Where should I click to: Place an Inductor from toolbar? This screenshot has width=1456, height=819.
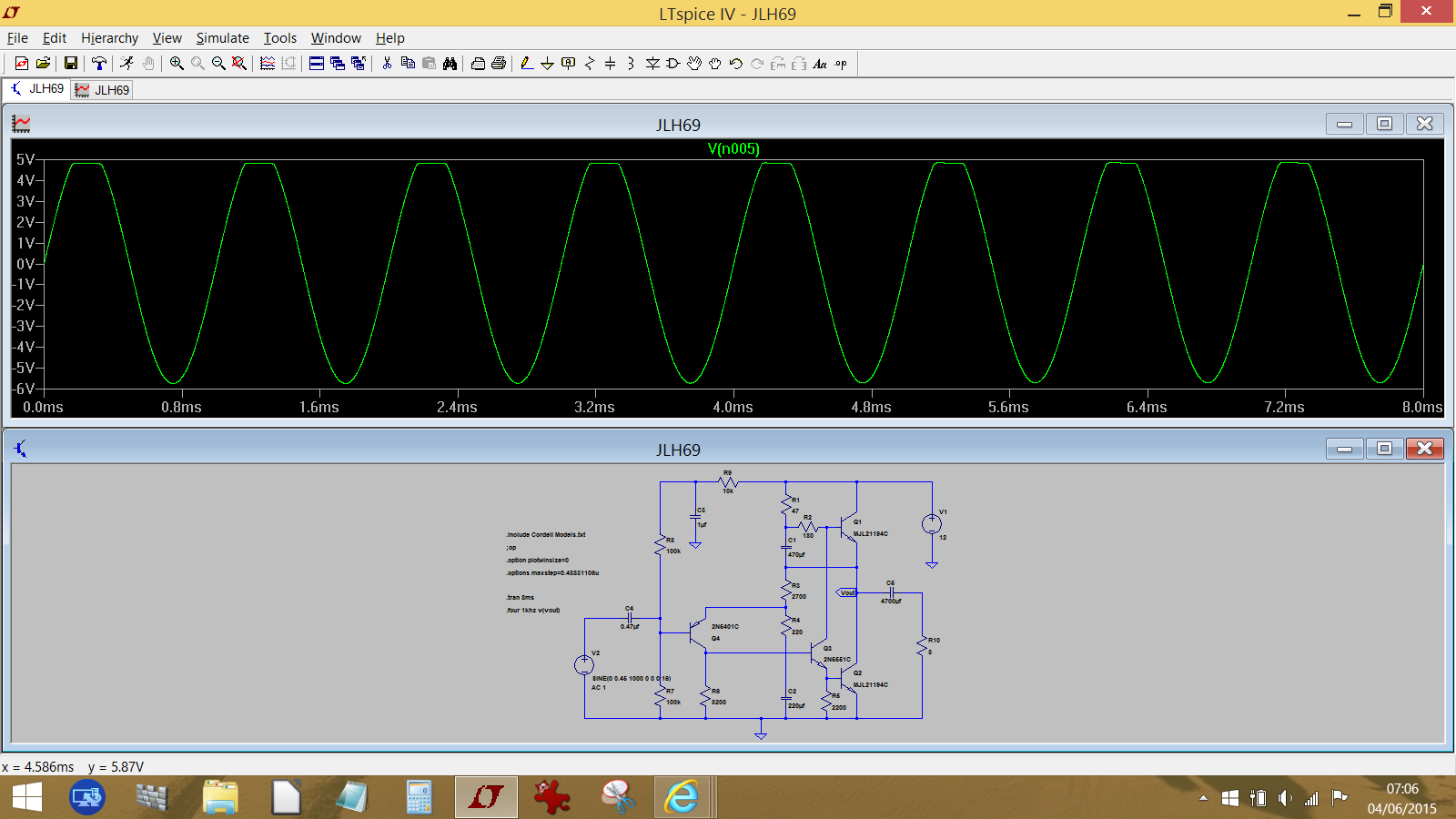(x=631, y=64)
